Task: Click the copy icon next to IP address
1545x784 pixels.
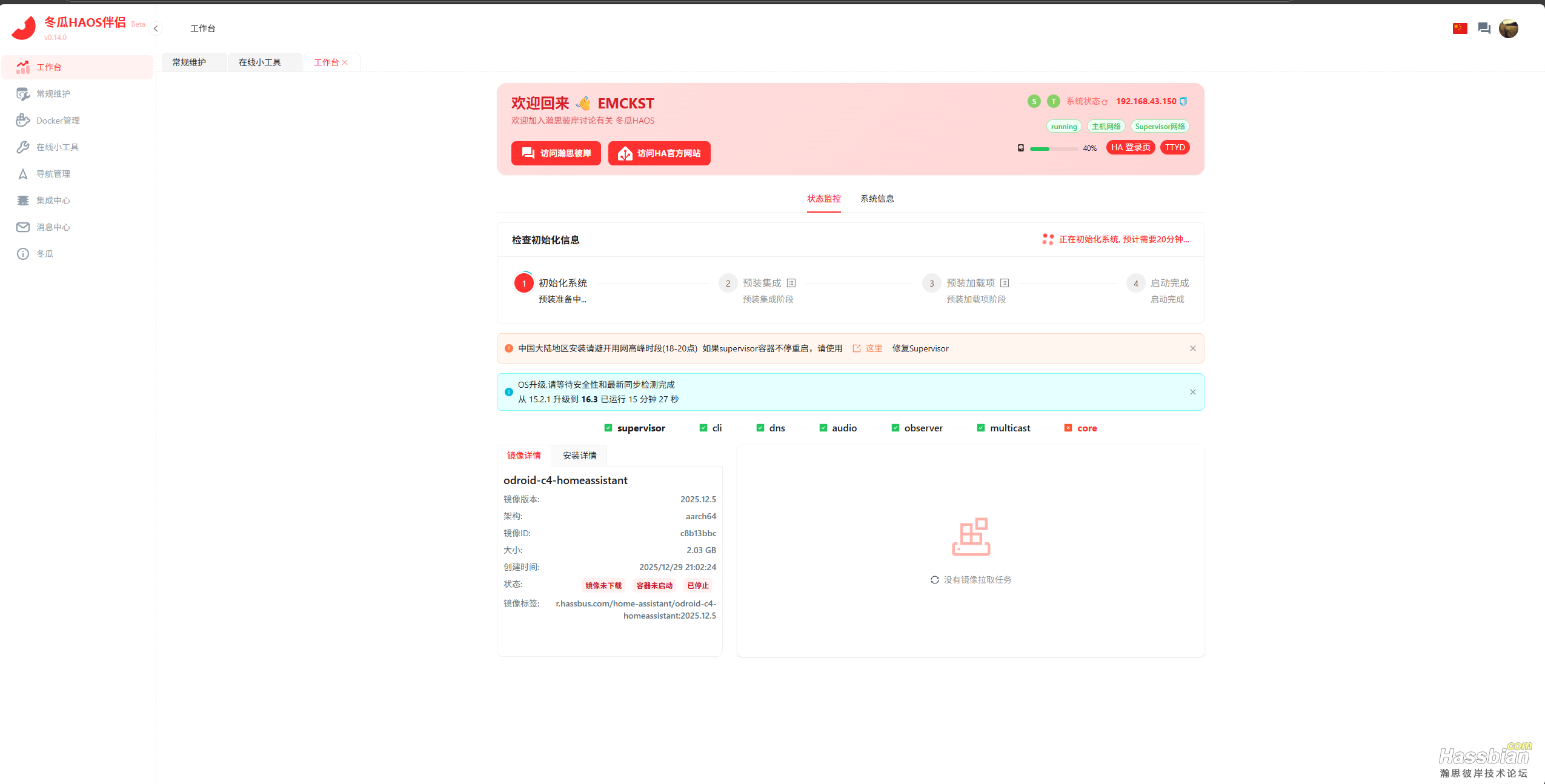Action: pos(1183,101)
